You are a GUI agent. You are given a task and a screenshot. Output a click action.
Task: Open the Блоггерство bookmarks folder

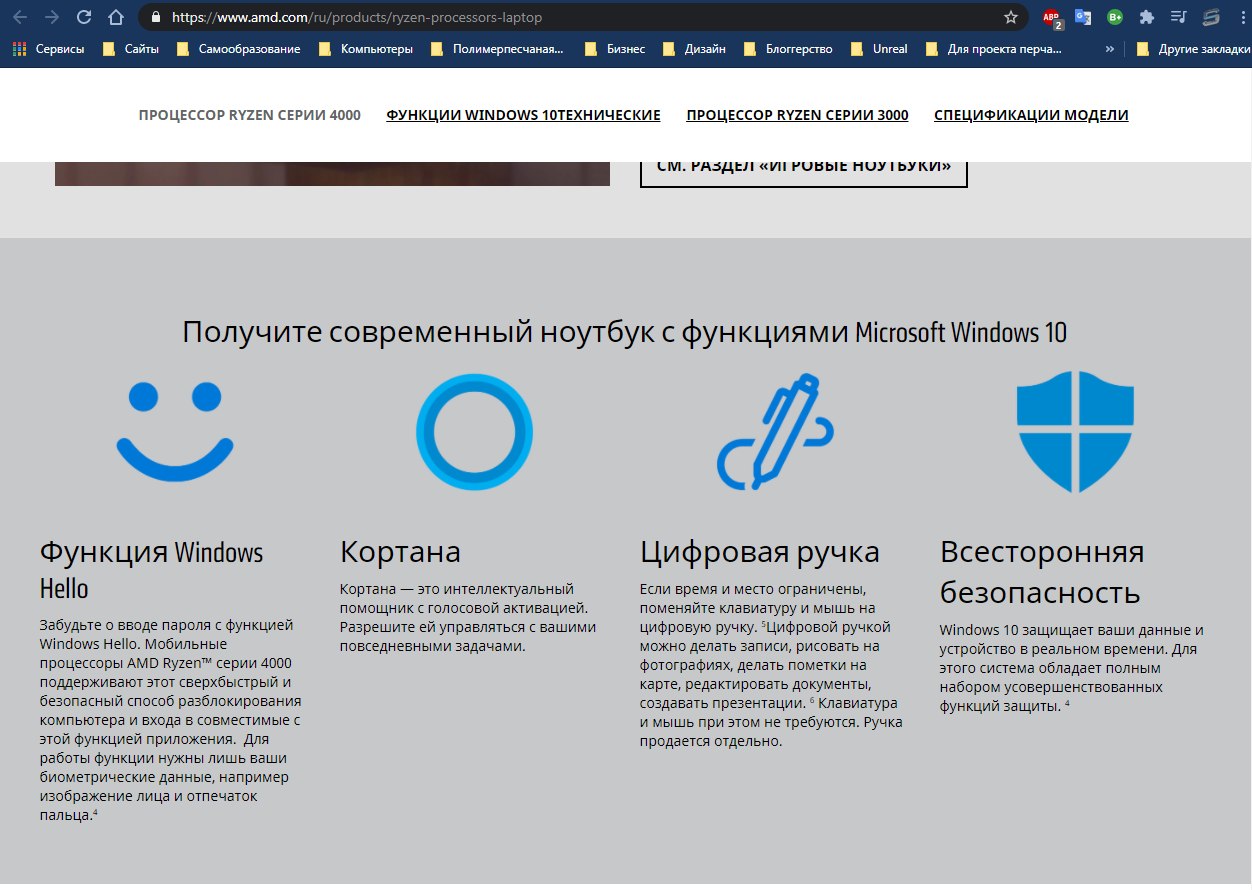(x=787, y=49)
